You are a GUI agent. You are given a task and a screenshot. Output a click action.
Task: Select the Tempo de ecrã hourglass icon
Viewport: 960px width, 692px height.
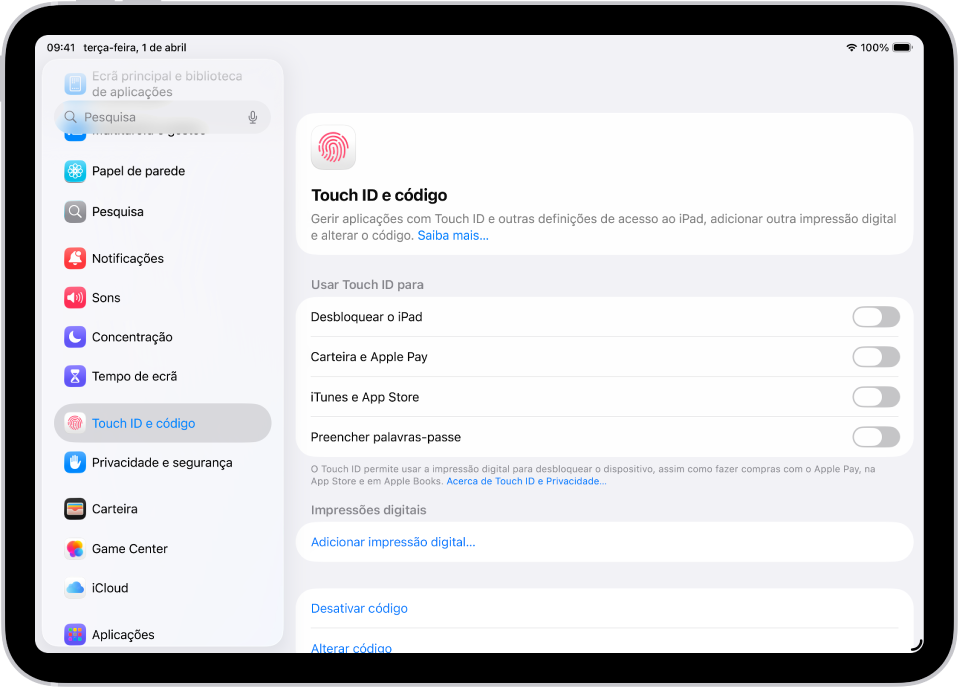74,376
